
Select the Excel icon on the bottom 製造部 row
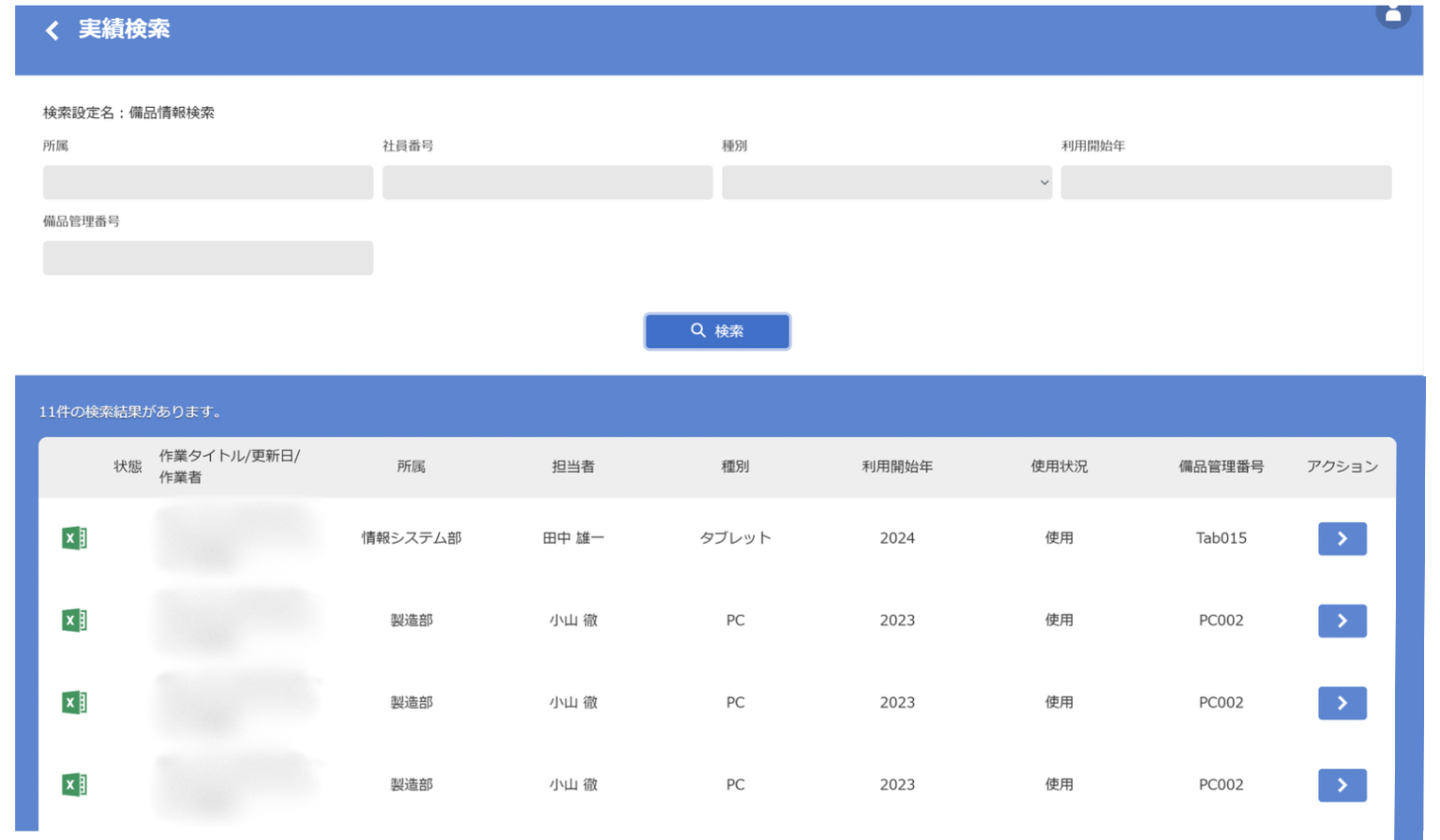click(74, 785)
